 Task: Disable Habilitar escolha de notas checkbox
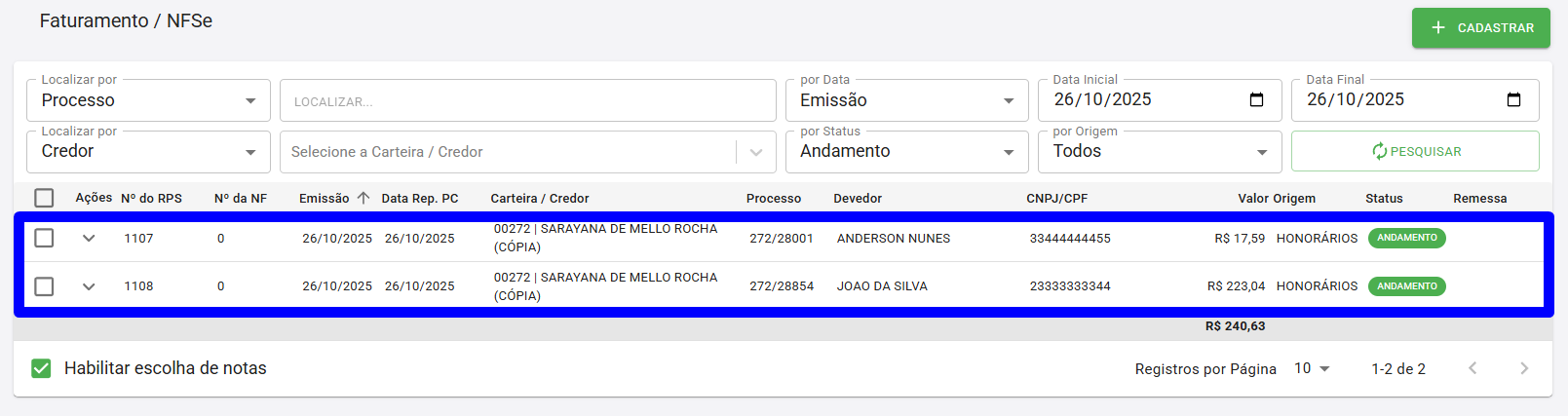(41, 368)
